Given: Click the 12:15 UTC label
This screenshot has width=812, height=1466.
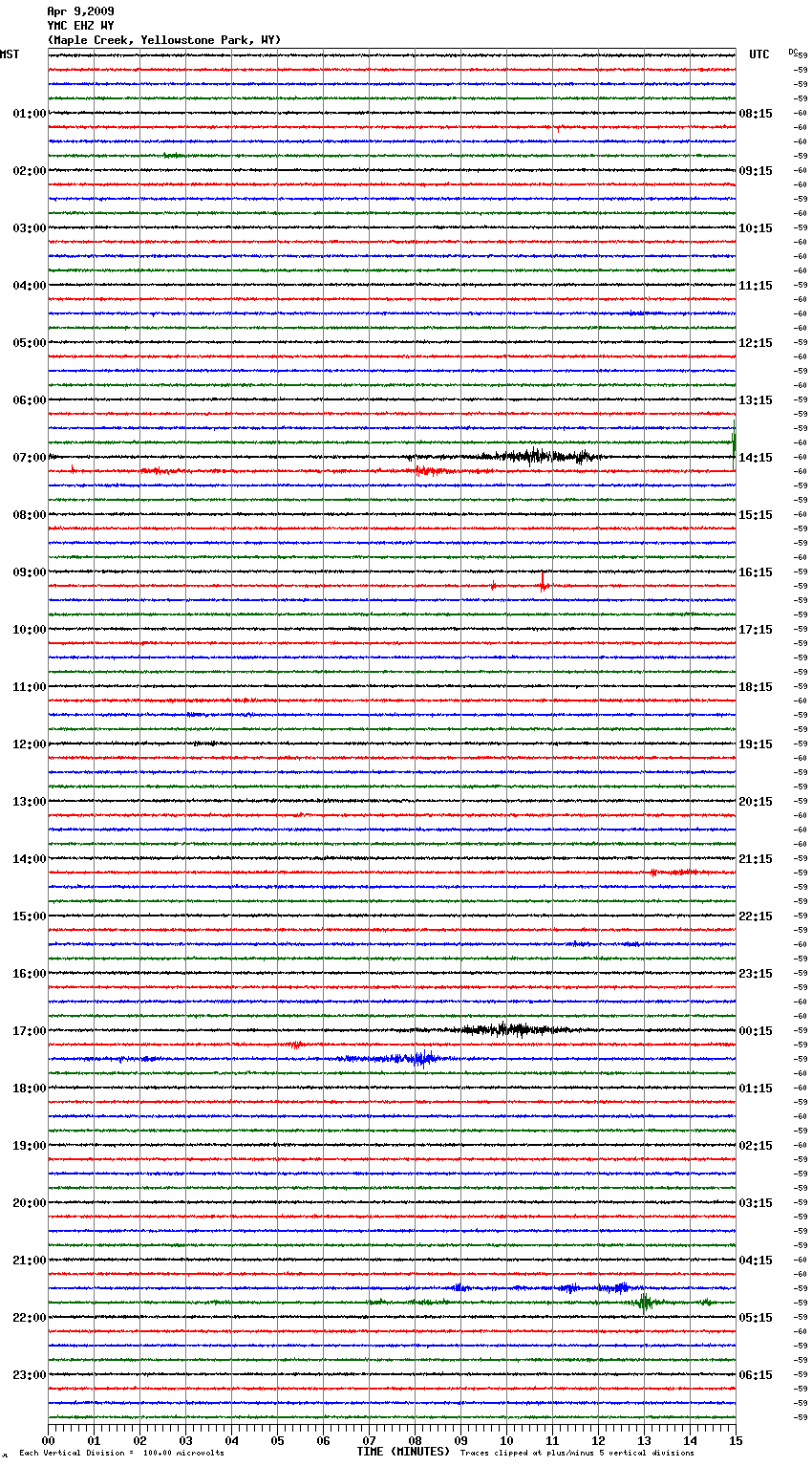Looking at the screenshot, I should pos(756,343).
